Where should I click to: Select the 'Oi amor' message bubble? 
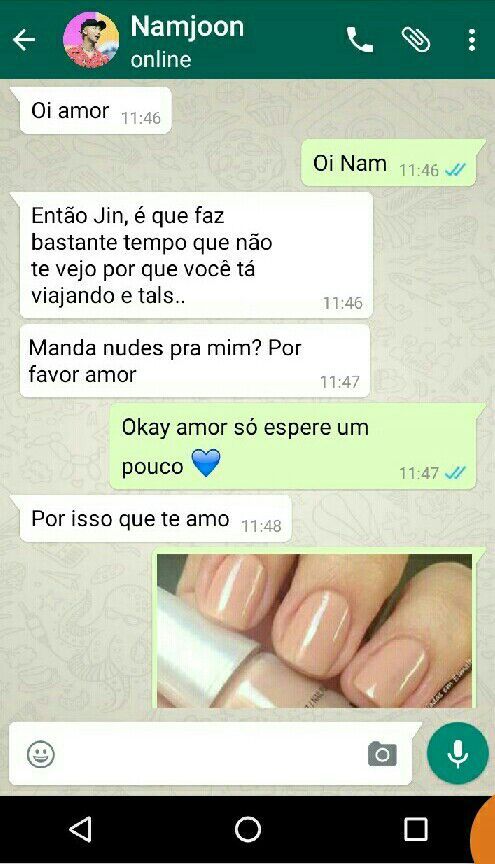pos(92,111)
